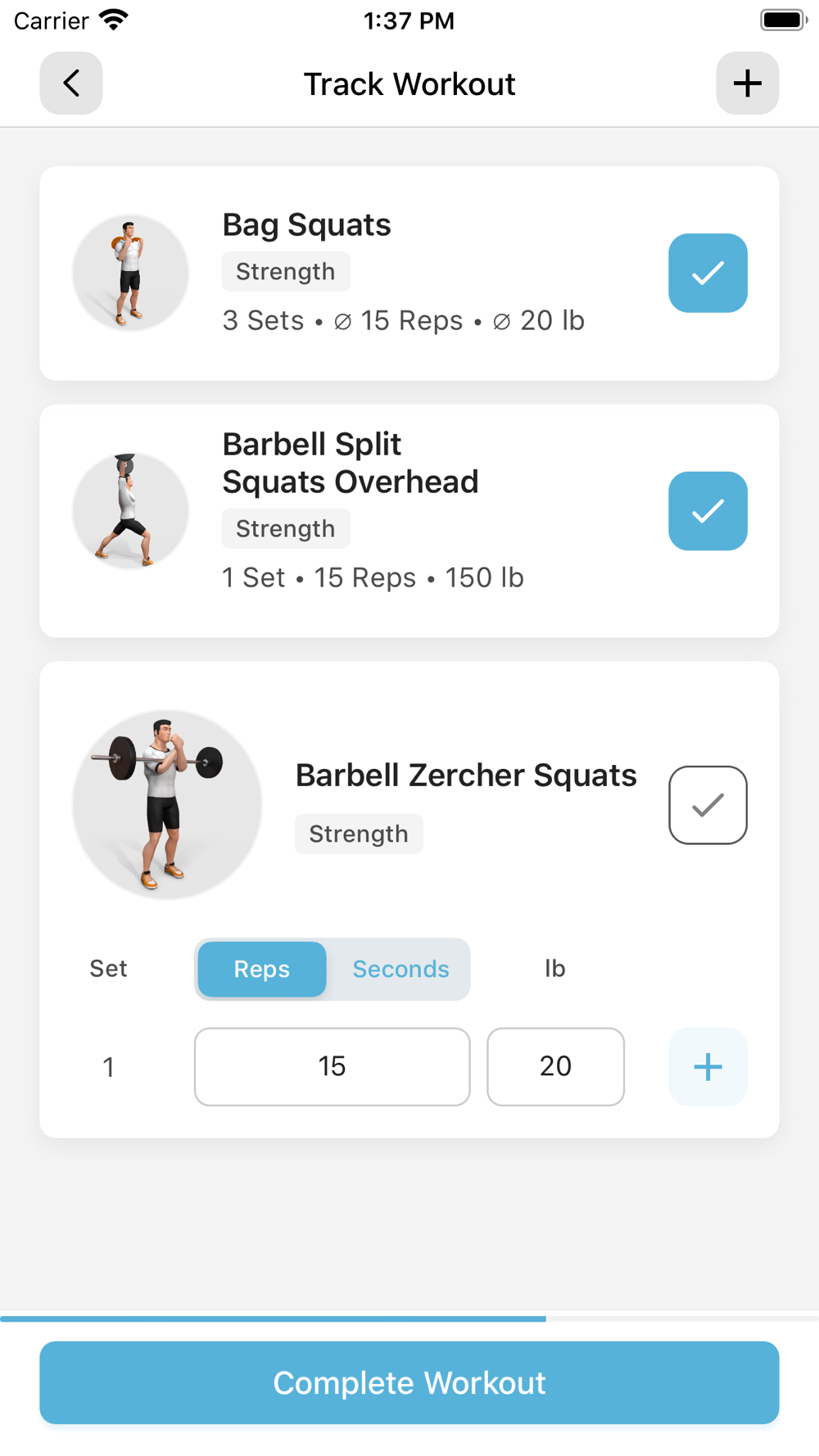Tap the workout progress bar

coord(409,1318)
